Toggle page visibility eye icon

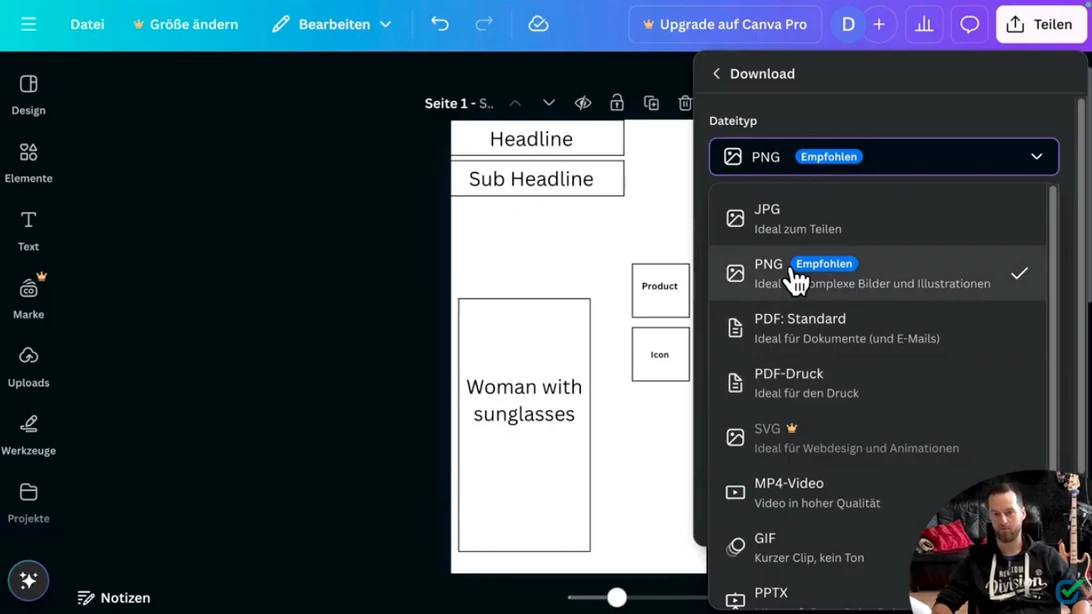[x=583, y=103]
